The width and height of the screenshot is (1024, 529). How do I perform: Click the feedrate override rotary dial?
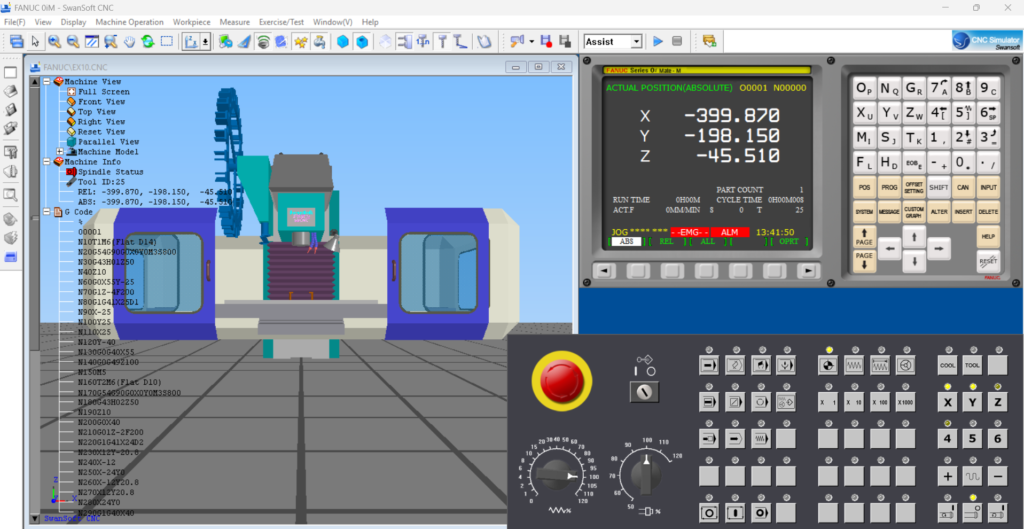tap(557, 477)
